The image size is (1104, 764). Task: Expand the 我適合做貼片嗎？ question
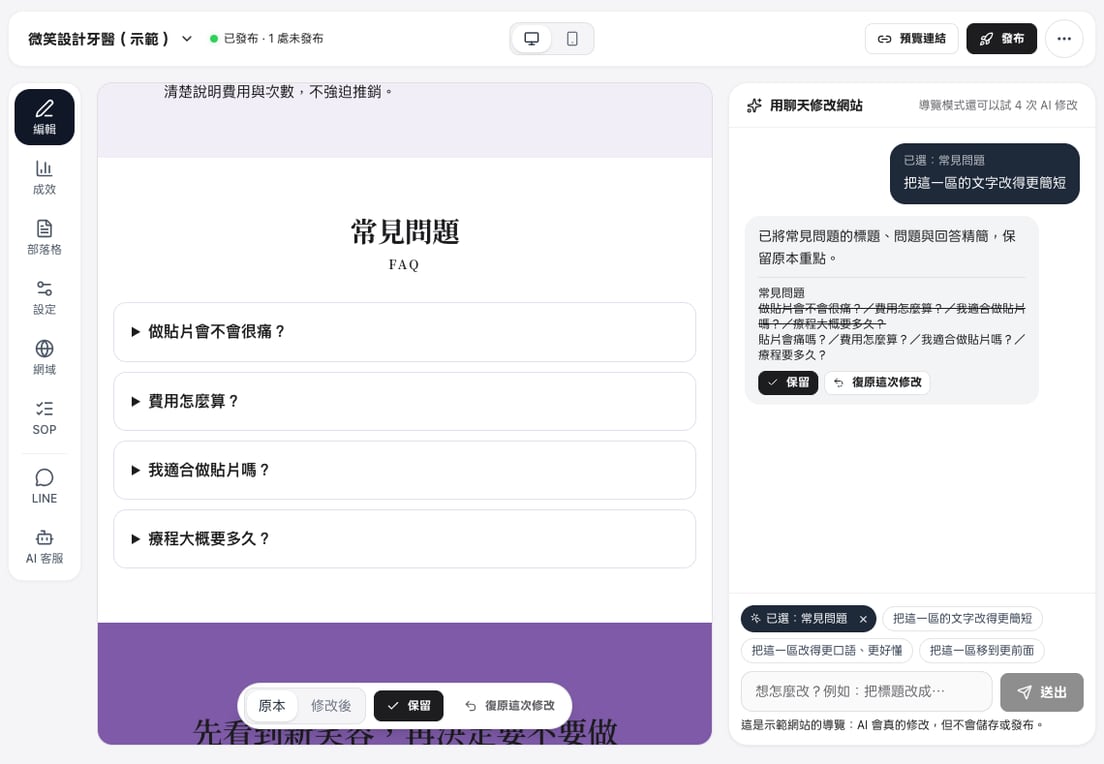pyautogui.click(x=404, y=470)
